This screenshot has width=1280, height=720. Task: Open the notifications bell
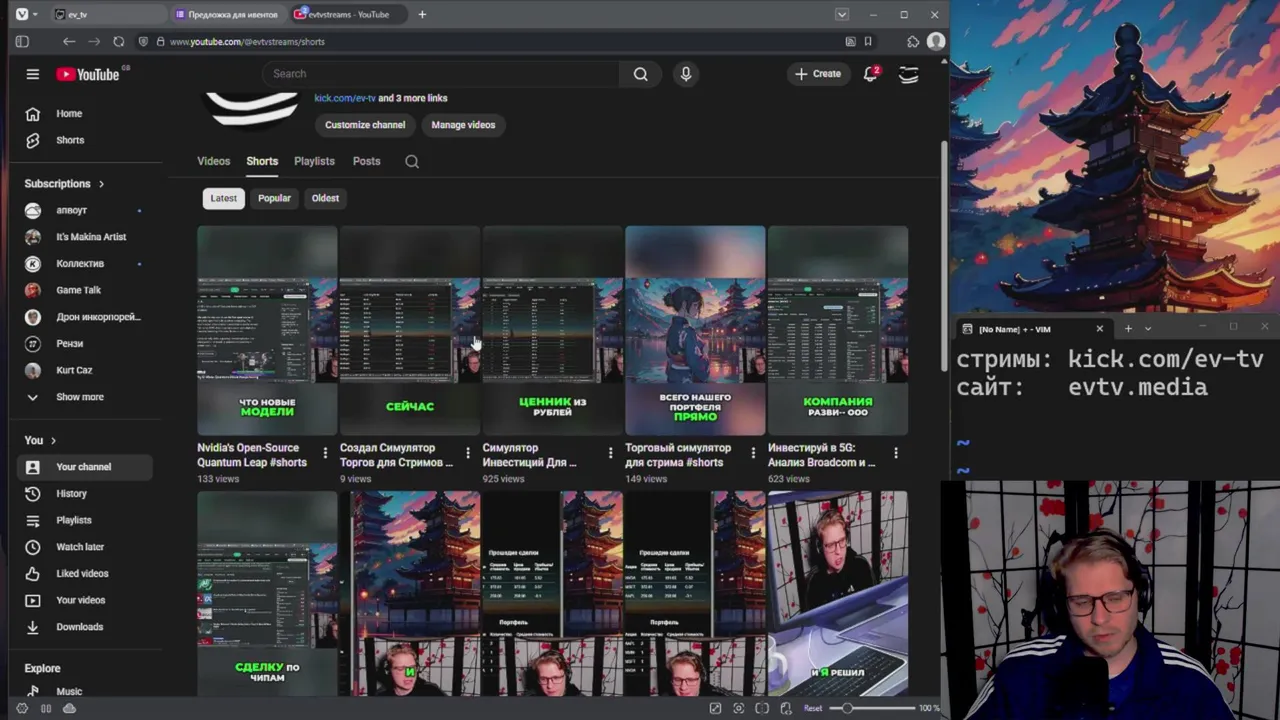tap(871, 74)
